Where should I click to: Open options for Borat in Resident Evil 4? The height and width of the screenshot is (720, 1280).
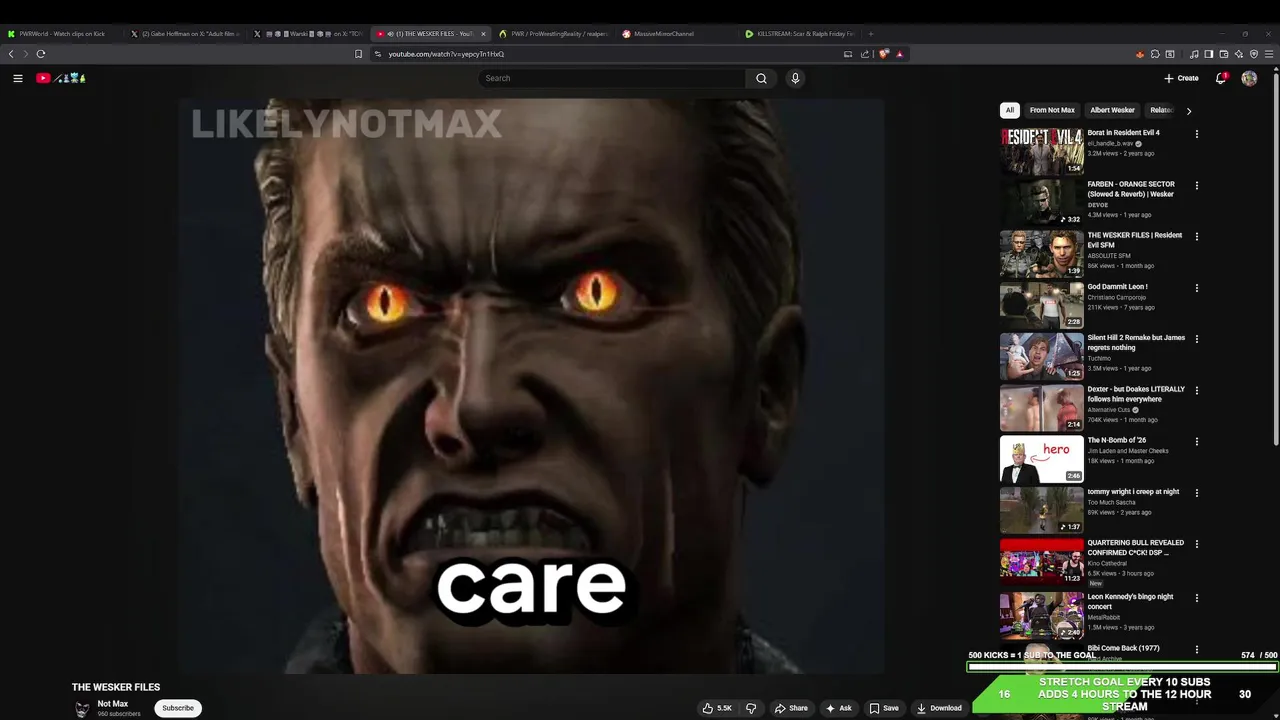click(1196, 134)
